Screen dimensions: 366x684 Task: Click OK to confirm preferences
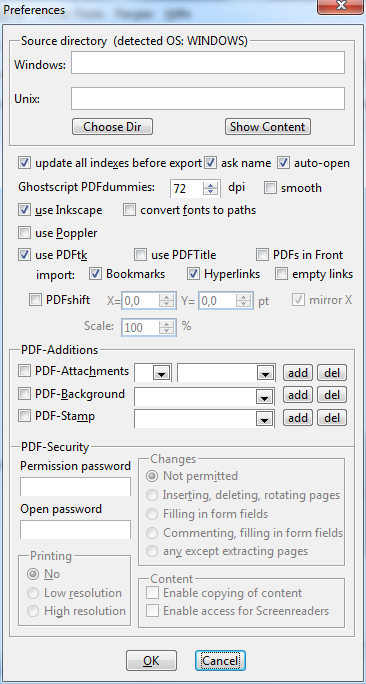151,660
